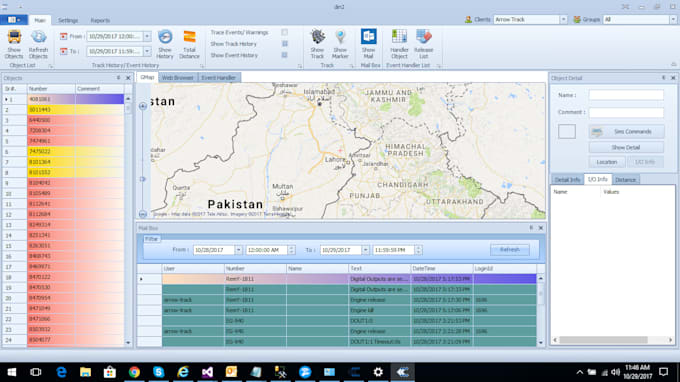Screen dimensions: 680x382
Task: Click the Handler Object icon
Action: point(399,37)
